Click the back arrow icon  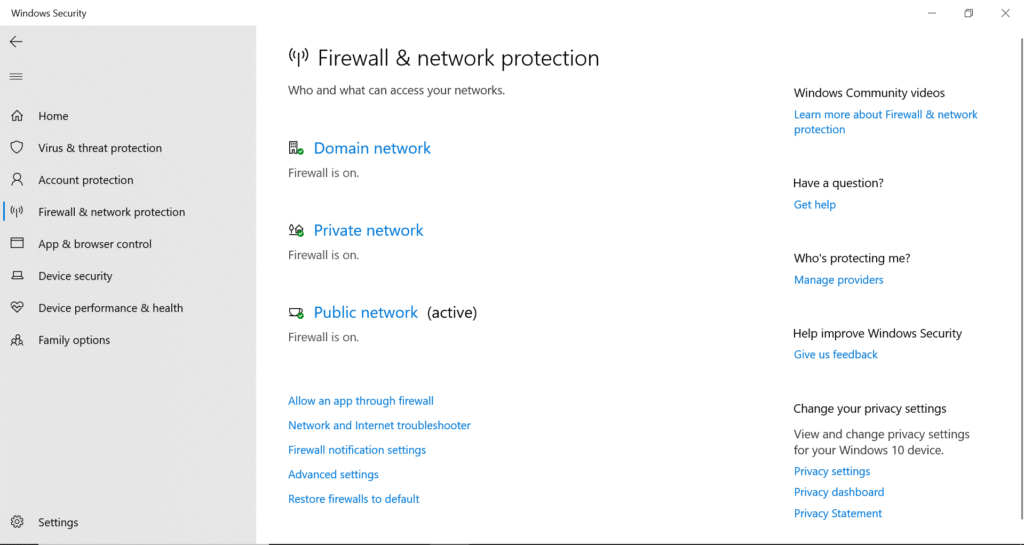[x=16, y=42]
